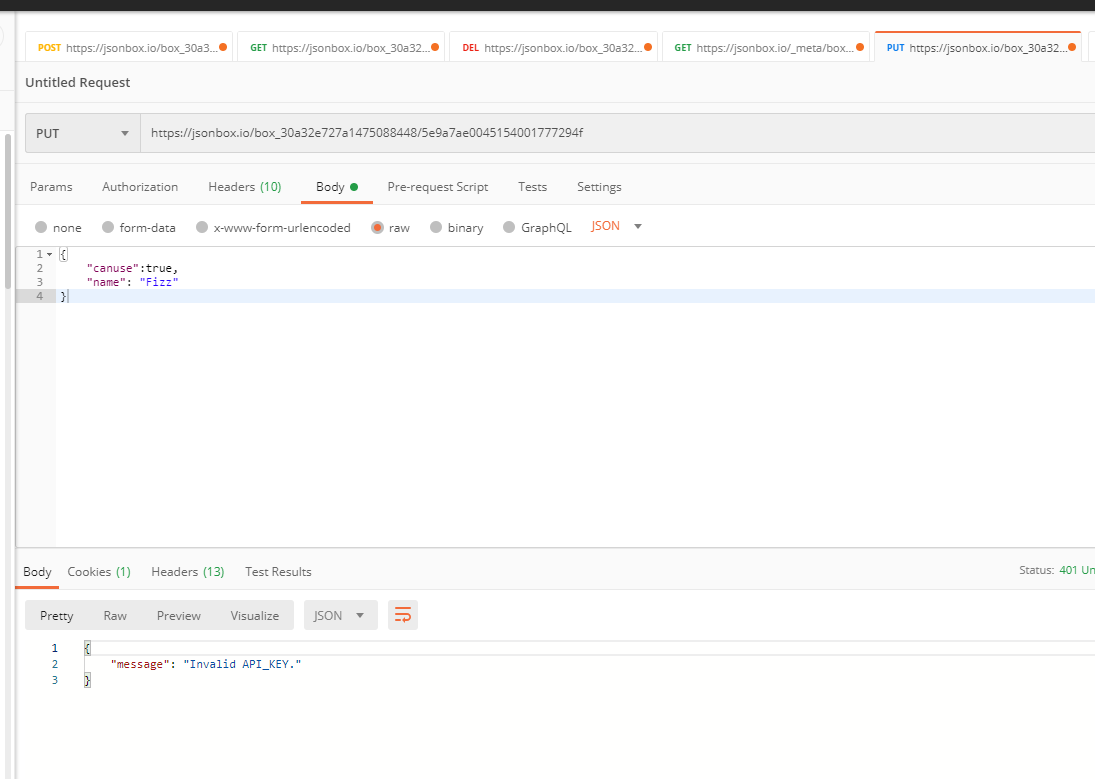Click unsaved changes dot on the POST tab
This screenshot has width=1095, height=779.
(x=222, y=46)
